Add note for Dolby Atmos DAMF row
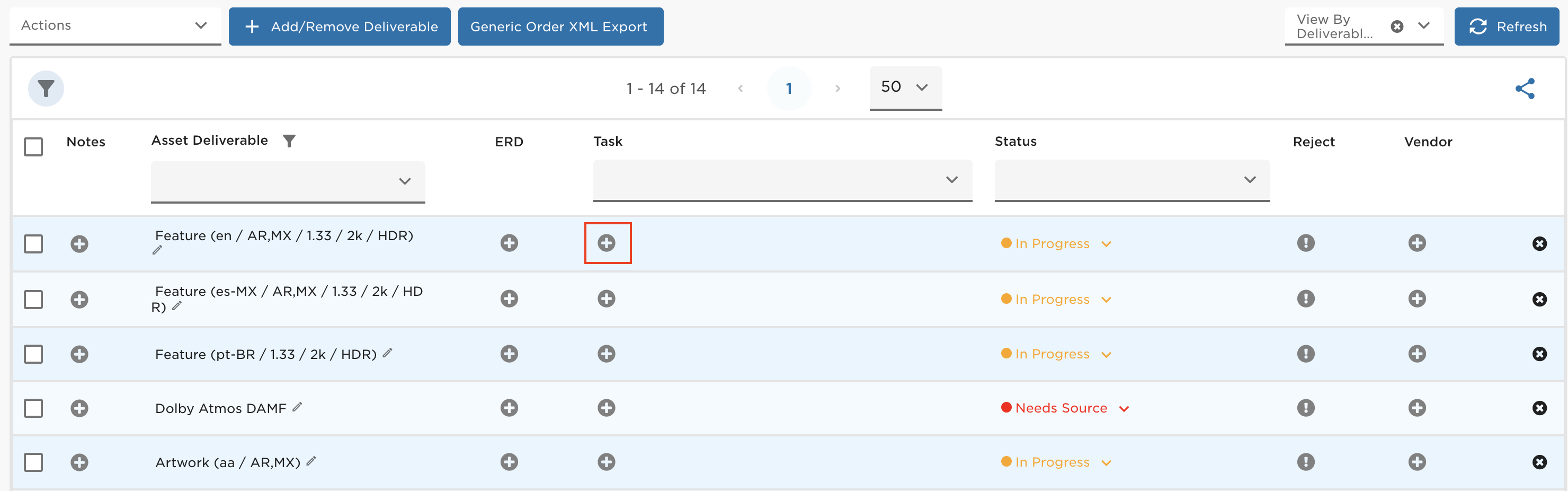Image resolution: width=1568 pixels, height=491 pixels. [79, 408]
